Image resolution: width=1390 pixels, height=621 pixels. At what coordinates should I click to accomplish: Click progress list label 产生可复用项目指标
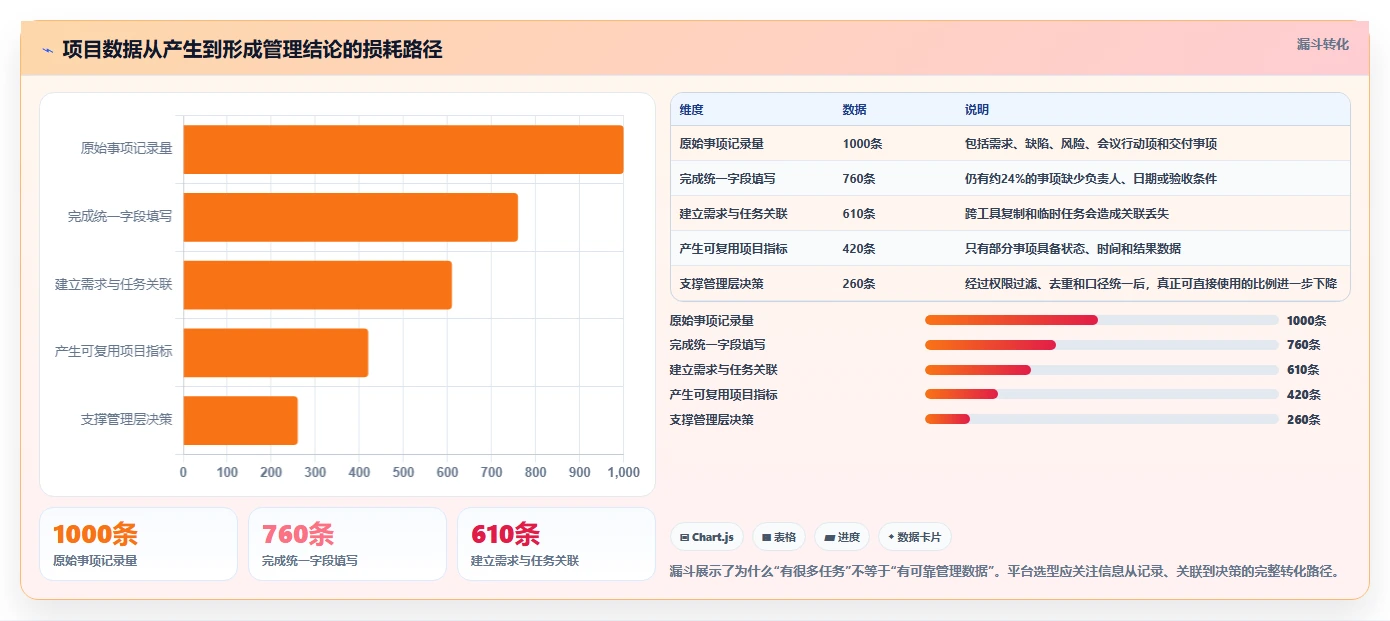pos(723,395)
